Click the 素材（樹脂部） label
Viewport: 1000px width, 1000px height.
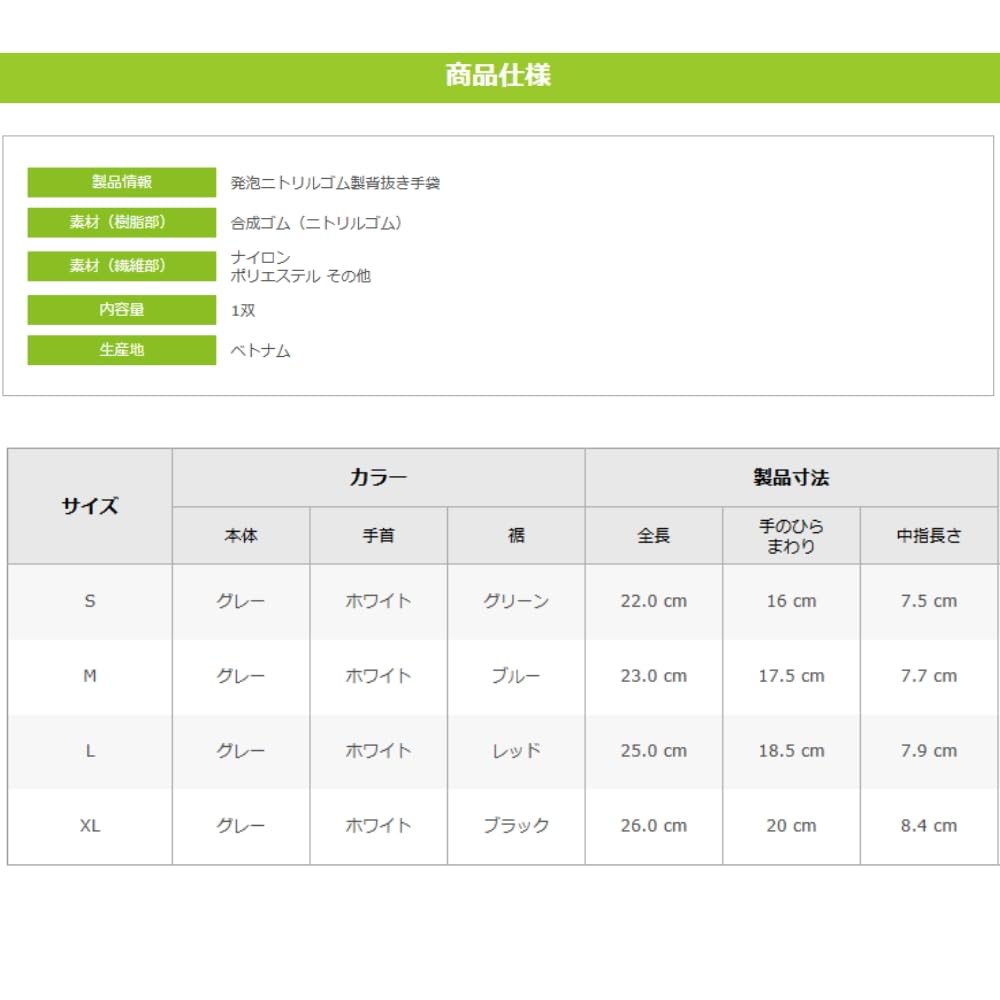[x=121, y=223]
